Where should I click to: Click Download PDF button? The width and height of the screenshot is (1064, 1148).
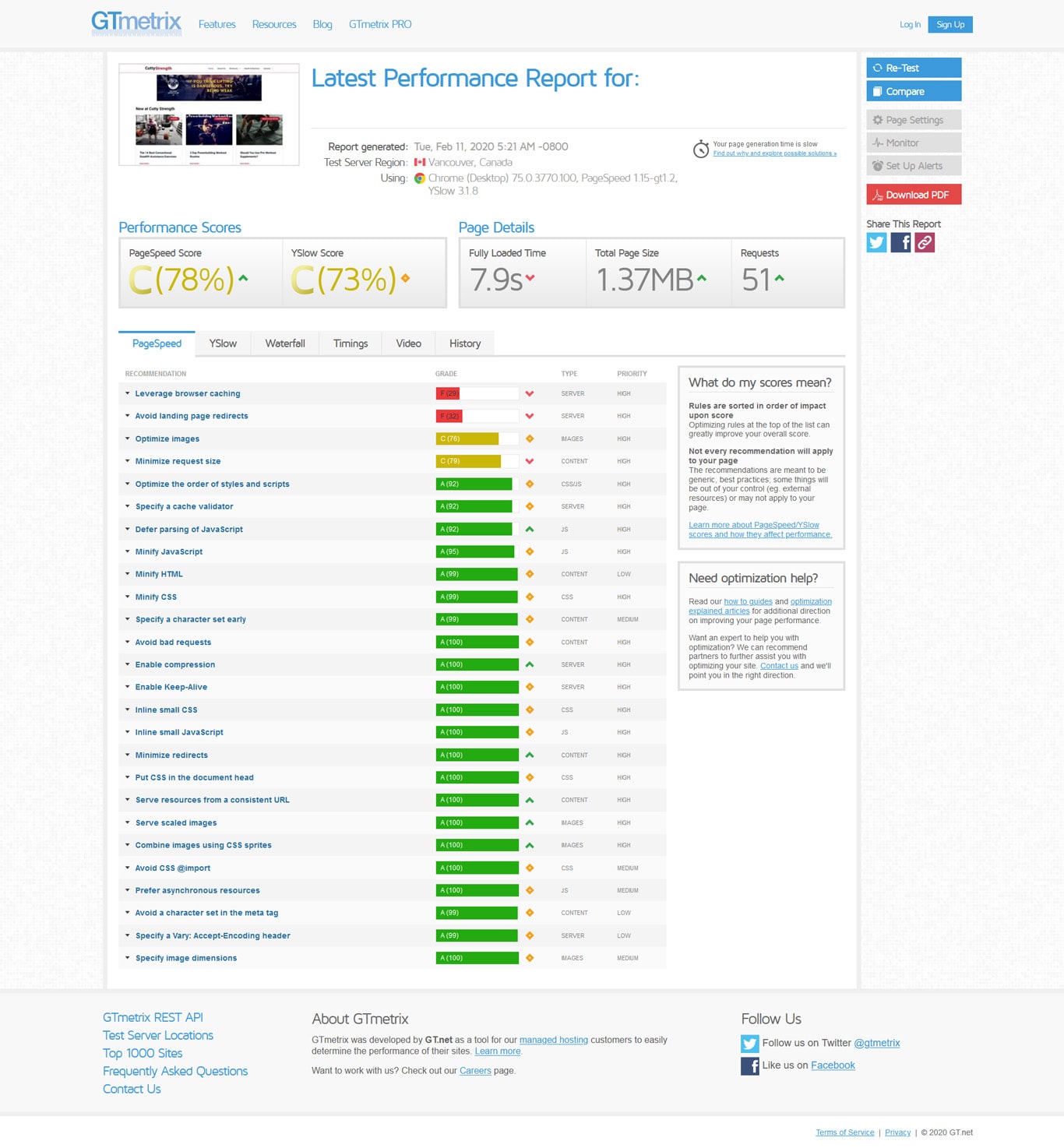[914, 195]
